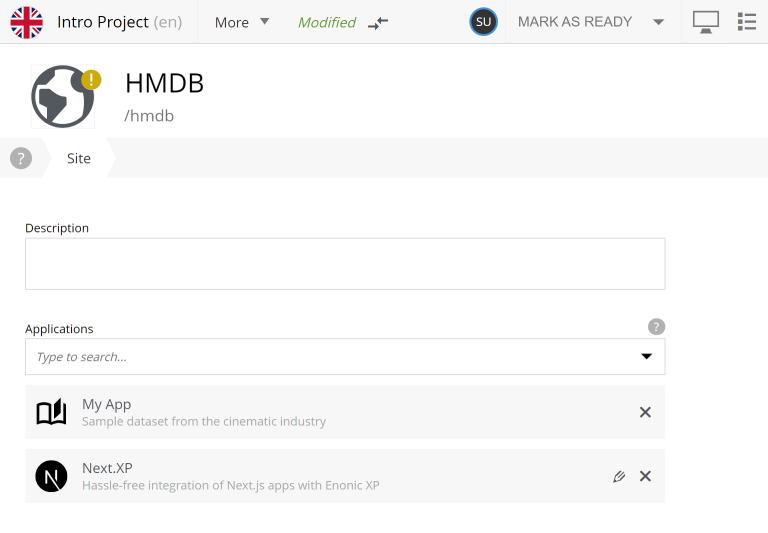Click the SU user avatar
Image resolution: width=768 pixels, height=533 pixels.
(x=483, y=22)
